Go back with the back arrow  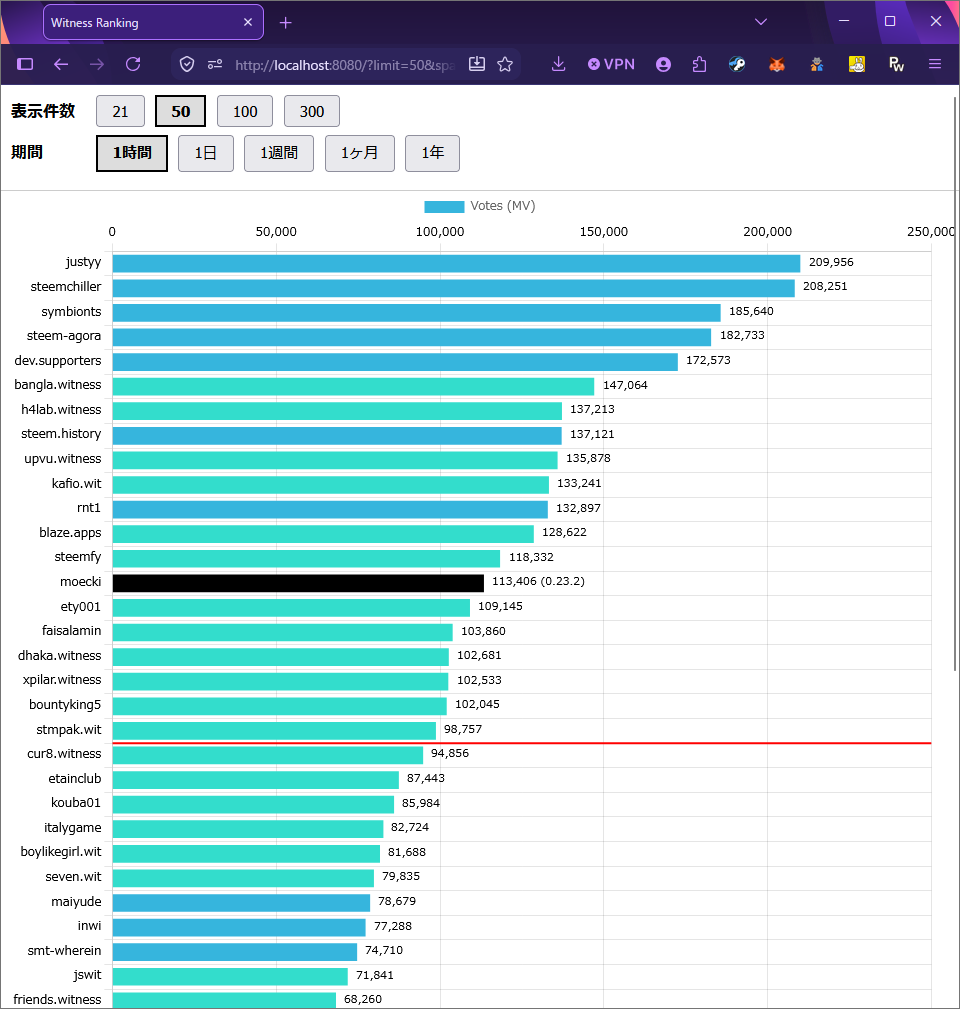pos(61,64)
